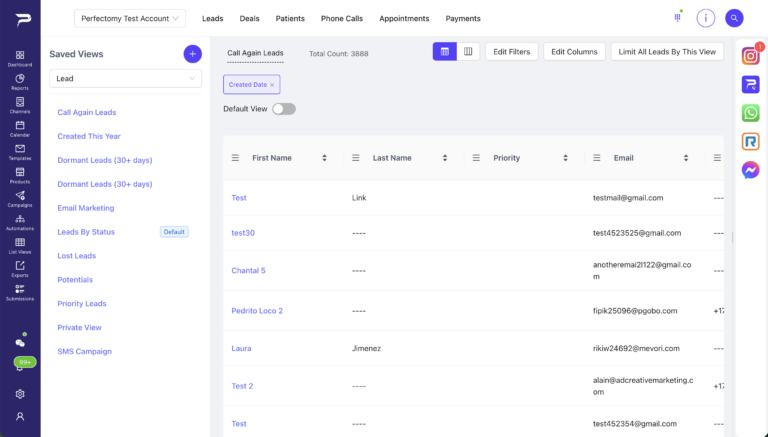Toggle the Default View switch
Viewport: 768px width, 437px height.
(284, 109)
